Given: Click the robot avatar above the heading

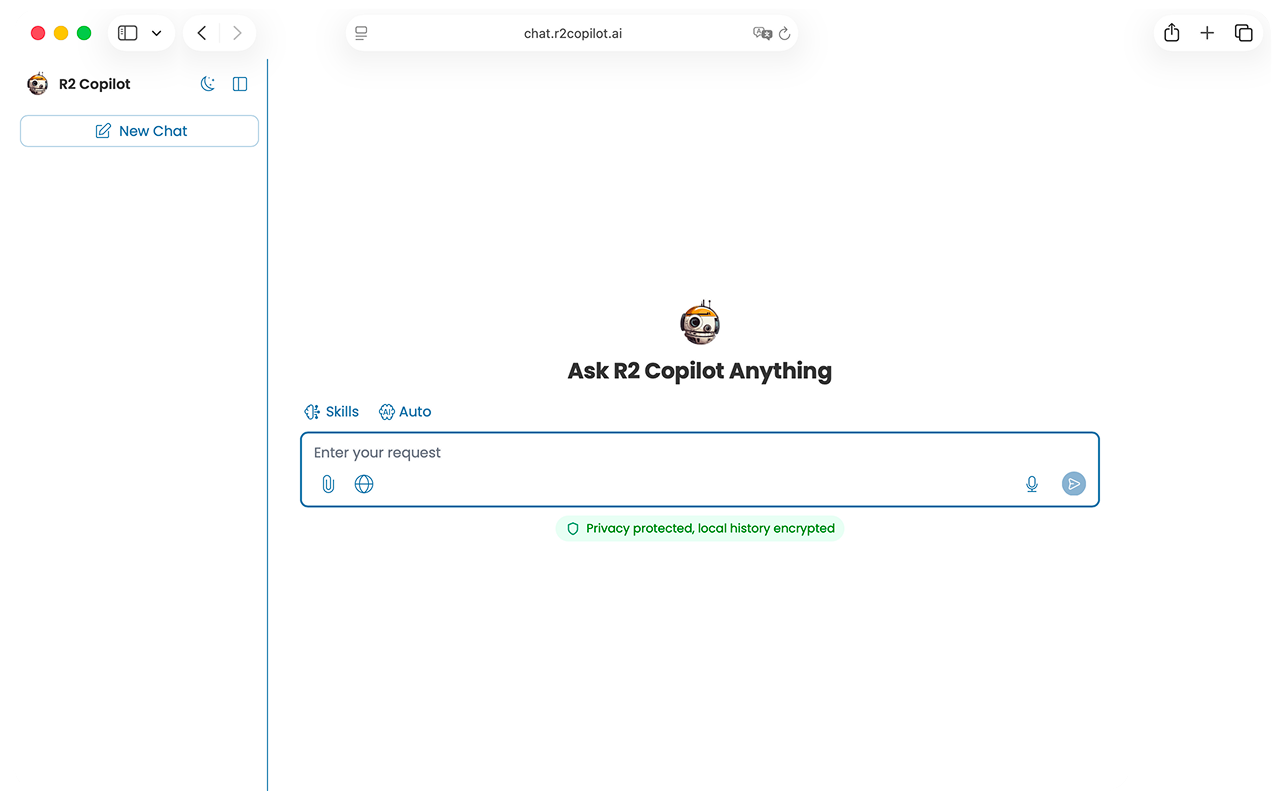Looking at the screenshot, I should (x=700, y=322).
